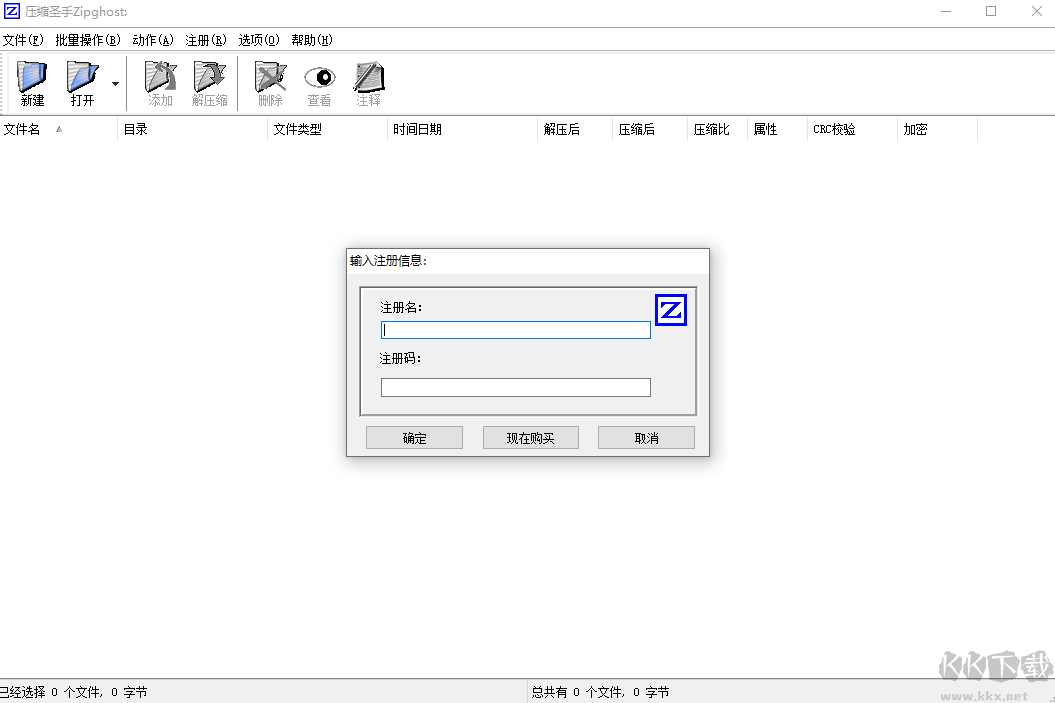This screenshot has width=1055, height=703.
Task: Click inside the 注册名 input field
Action: (x=515, y=329)
